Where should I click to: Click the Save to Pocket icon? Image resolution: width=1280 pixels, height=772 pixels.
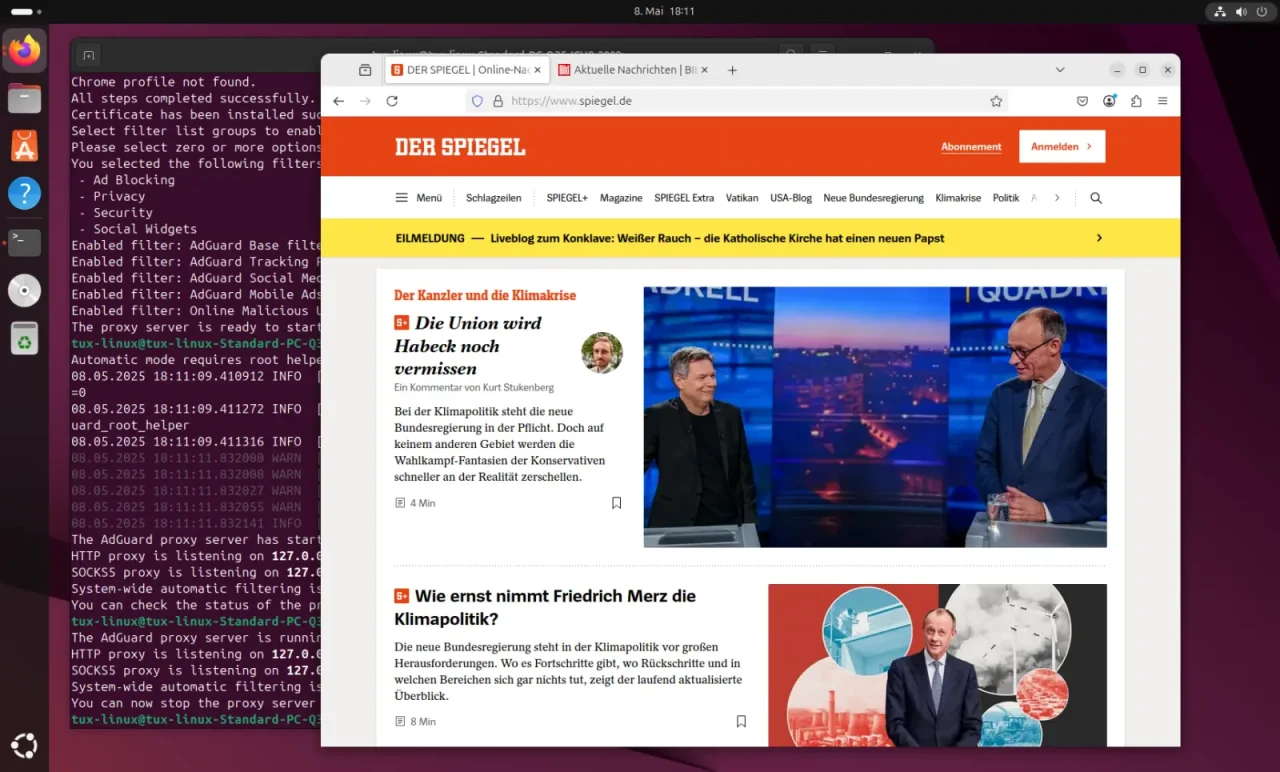click(x=1082, y=101)
